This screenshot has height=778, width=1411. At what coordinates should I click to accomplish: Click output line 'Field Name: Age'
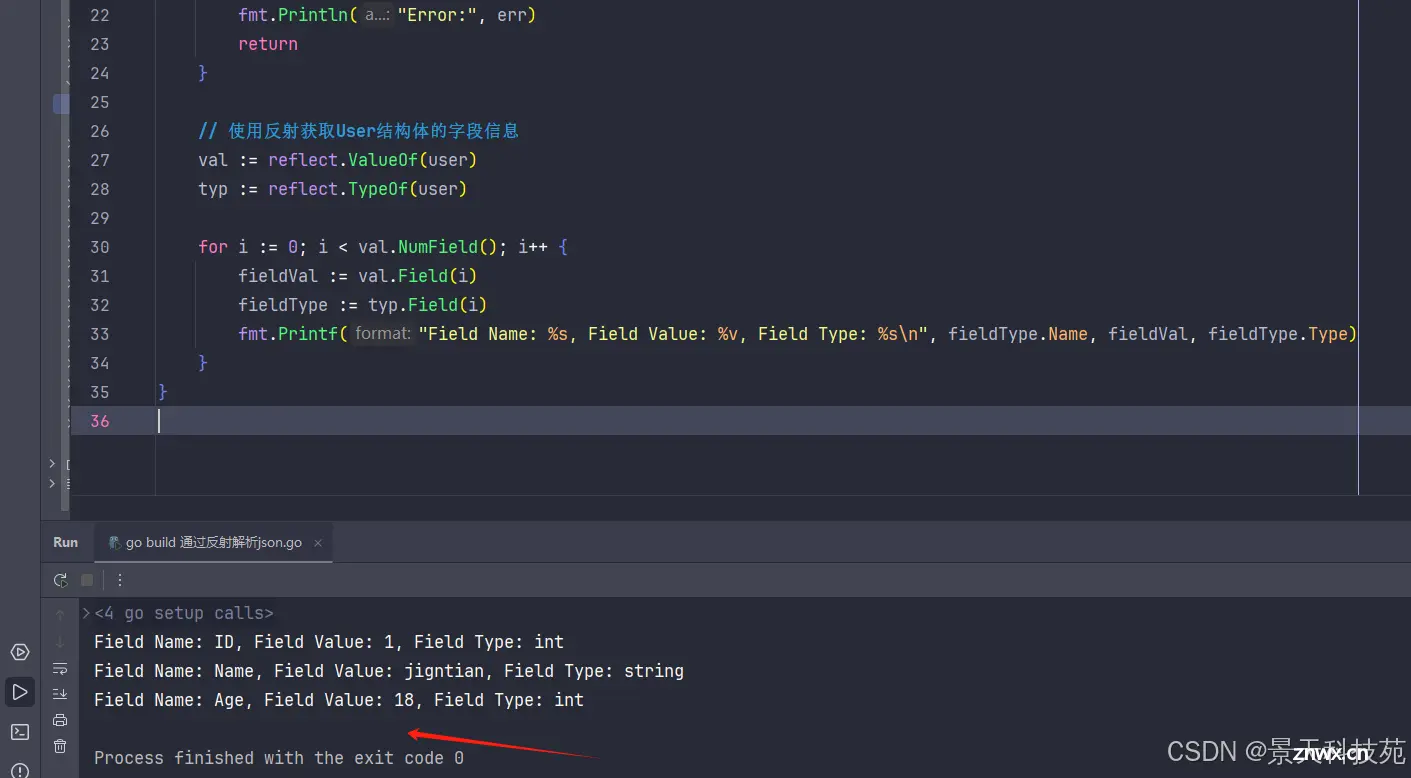(339, 700)
